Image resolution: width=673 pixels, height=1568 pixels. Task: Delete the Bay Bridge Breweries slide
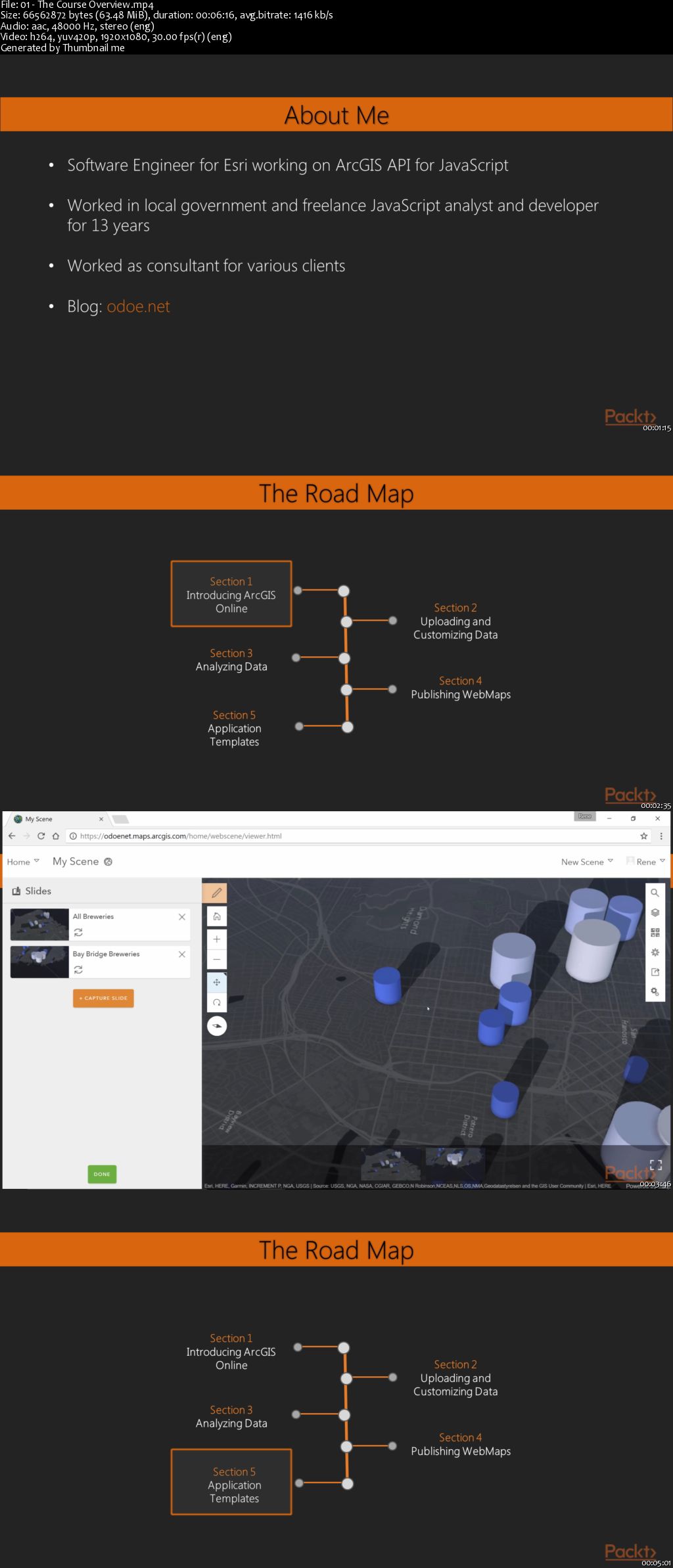tap(182, 954)
